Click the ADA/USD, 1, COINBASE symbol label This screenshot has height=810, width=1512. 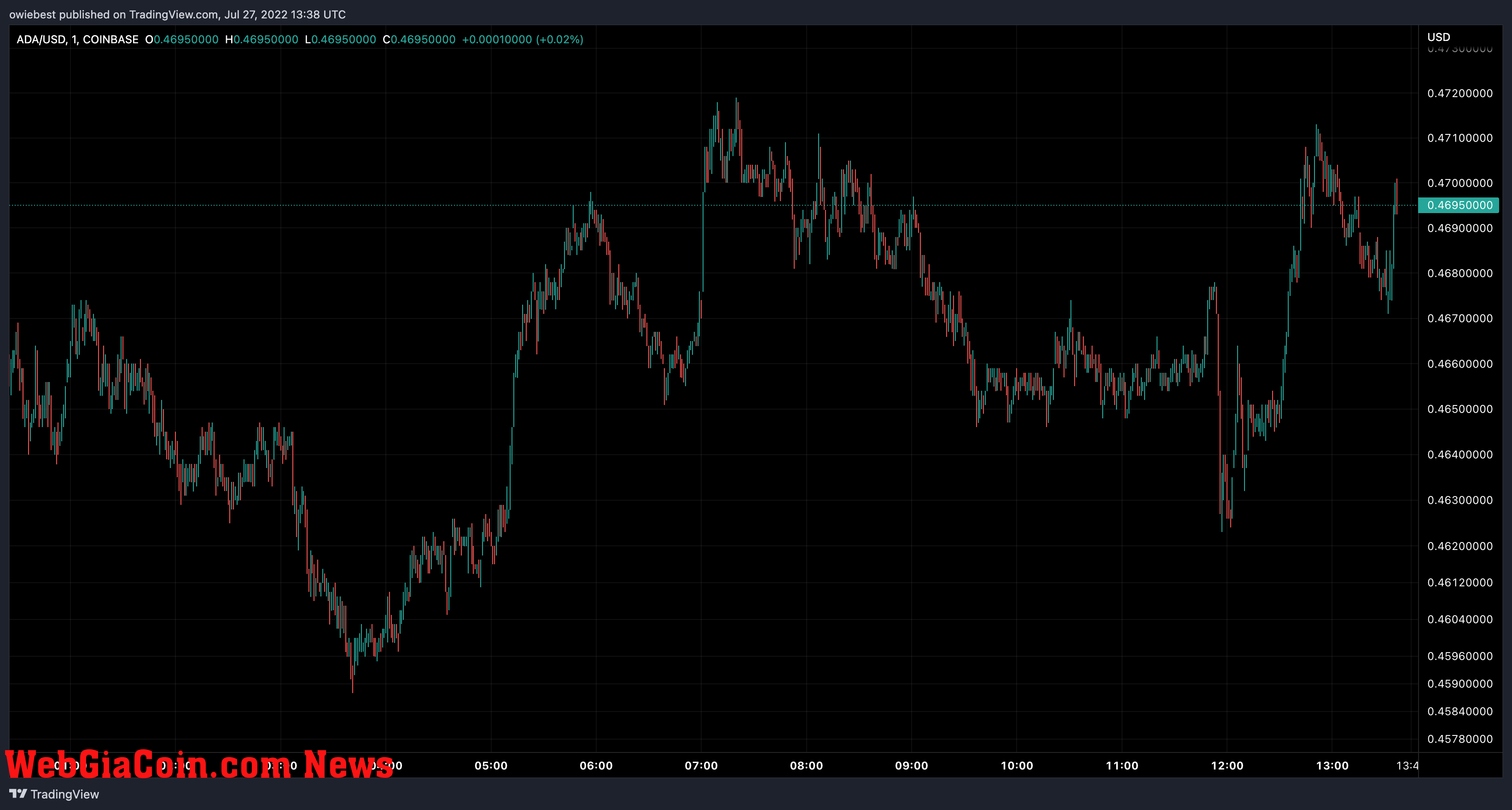(77, 39)
